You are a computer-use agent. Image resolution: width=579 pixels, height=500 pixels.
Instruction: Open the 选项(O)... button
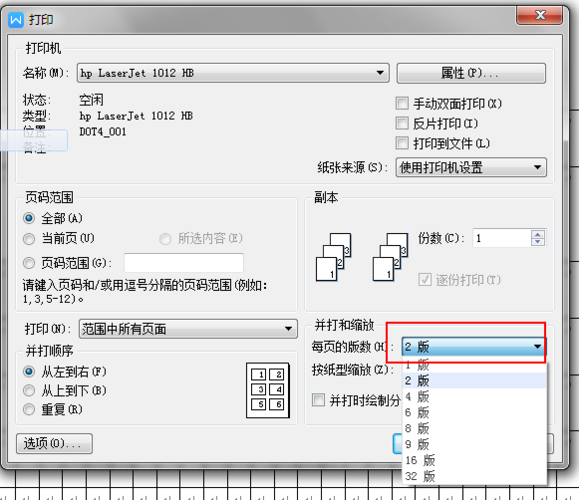tap(54, 443)
